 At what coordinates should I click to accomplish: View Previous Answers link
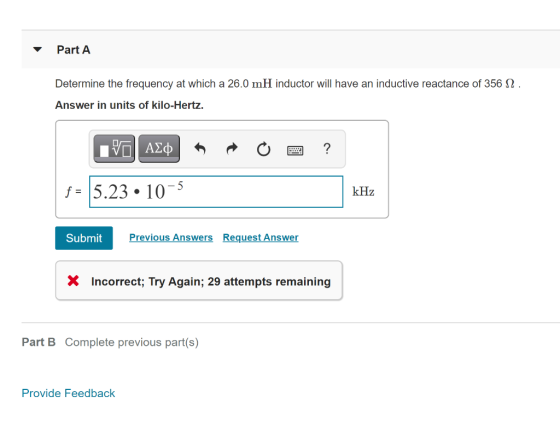pos(171,238)
